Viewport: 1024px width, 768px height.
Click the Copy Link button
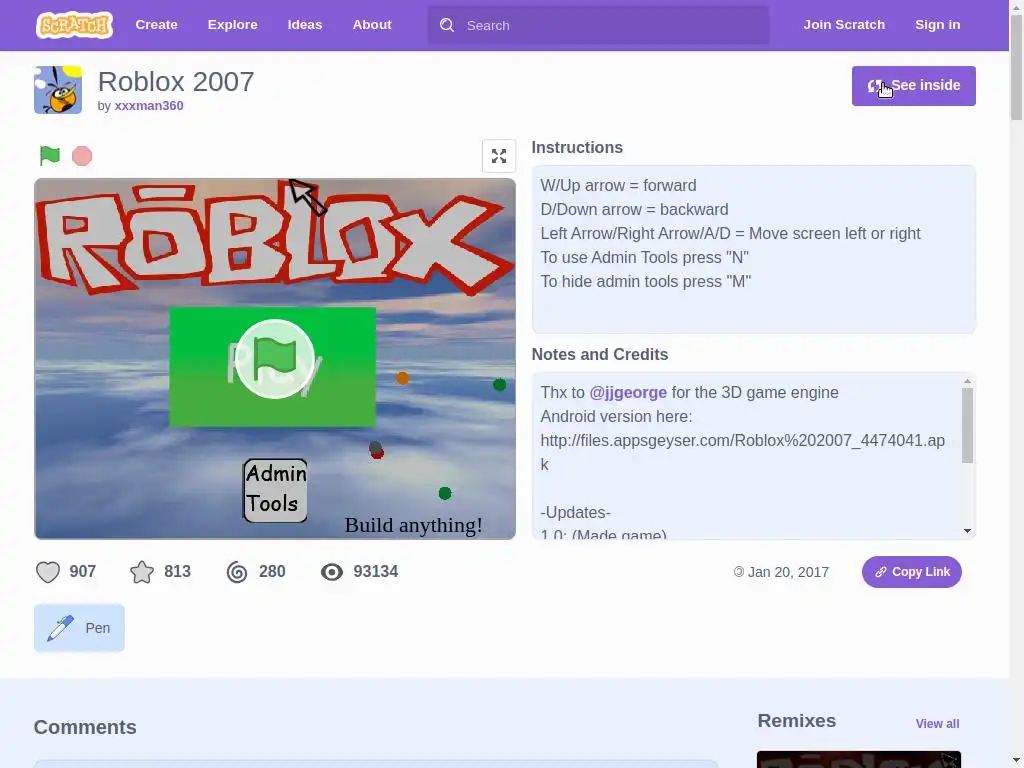pos(912,572)
